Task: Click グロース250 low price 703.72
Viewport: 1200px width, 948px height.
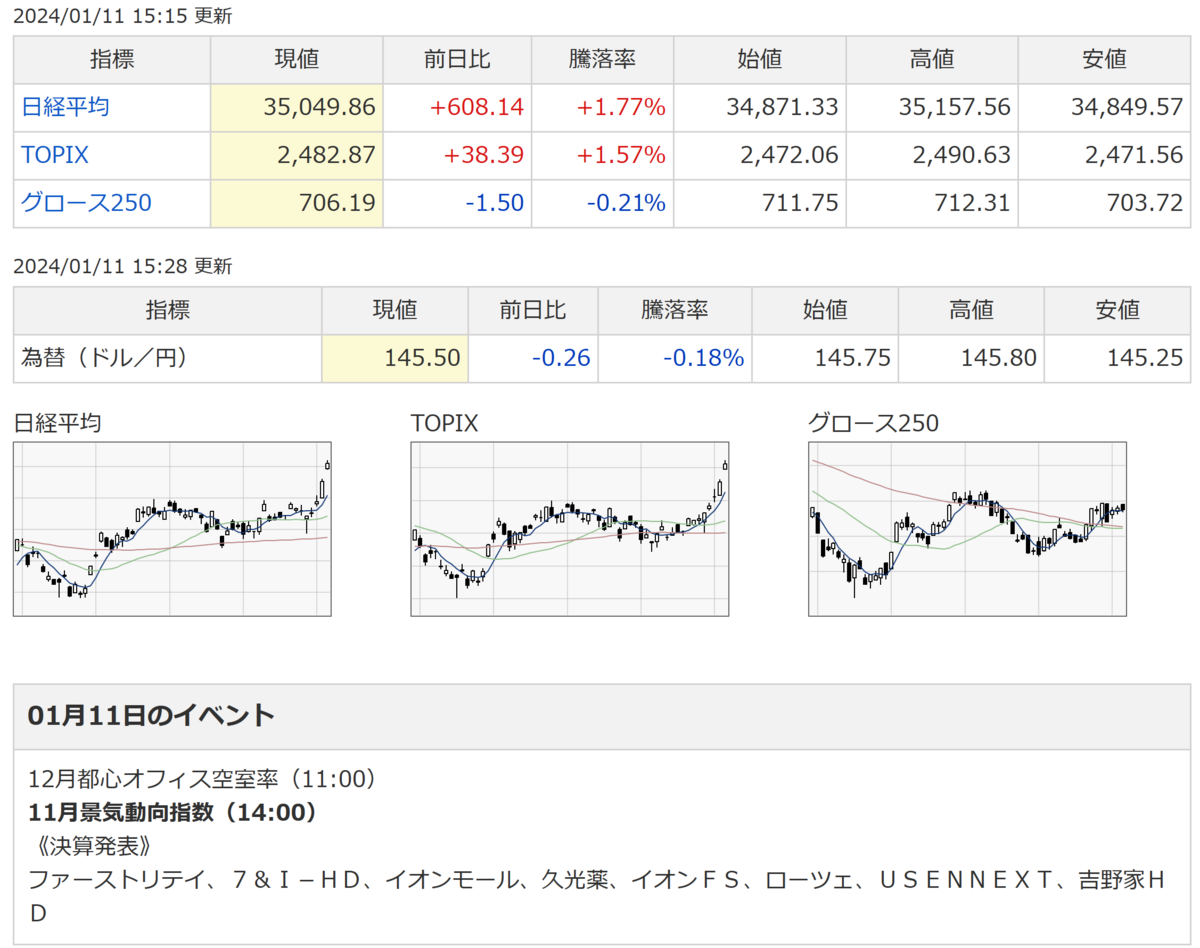Action: click(1145, 203)
